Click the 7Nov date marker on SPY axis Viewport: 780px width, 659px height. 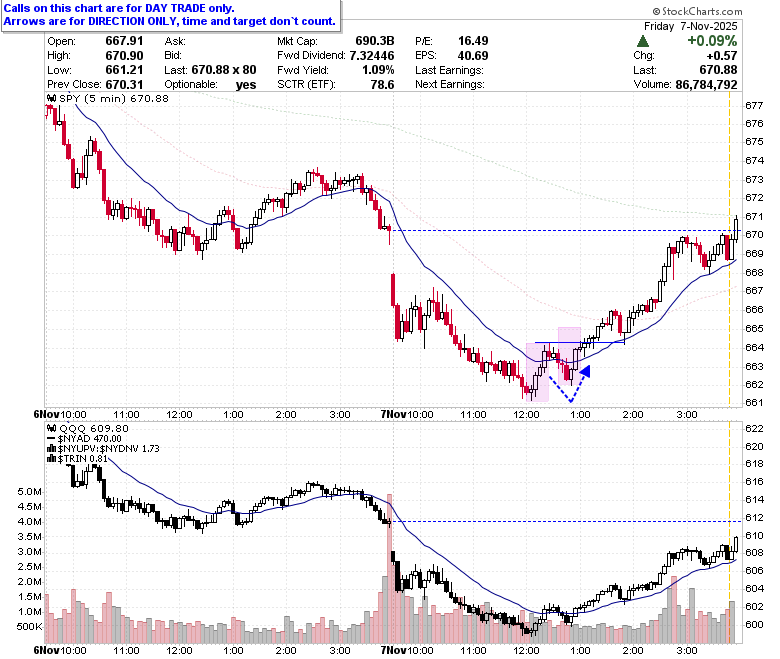tap(393, 414)
